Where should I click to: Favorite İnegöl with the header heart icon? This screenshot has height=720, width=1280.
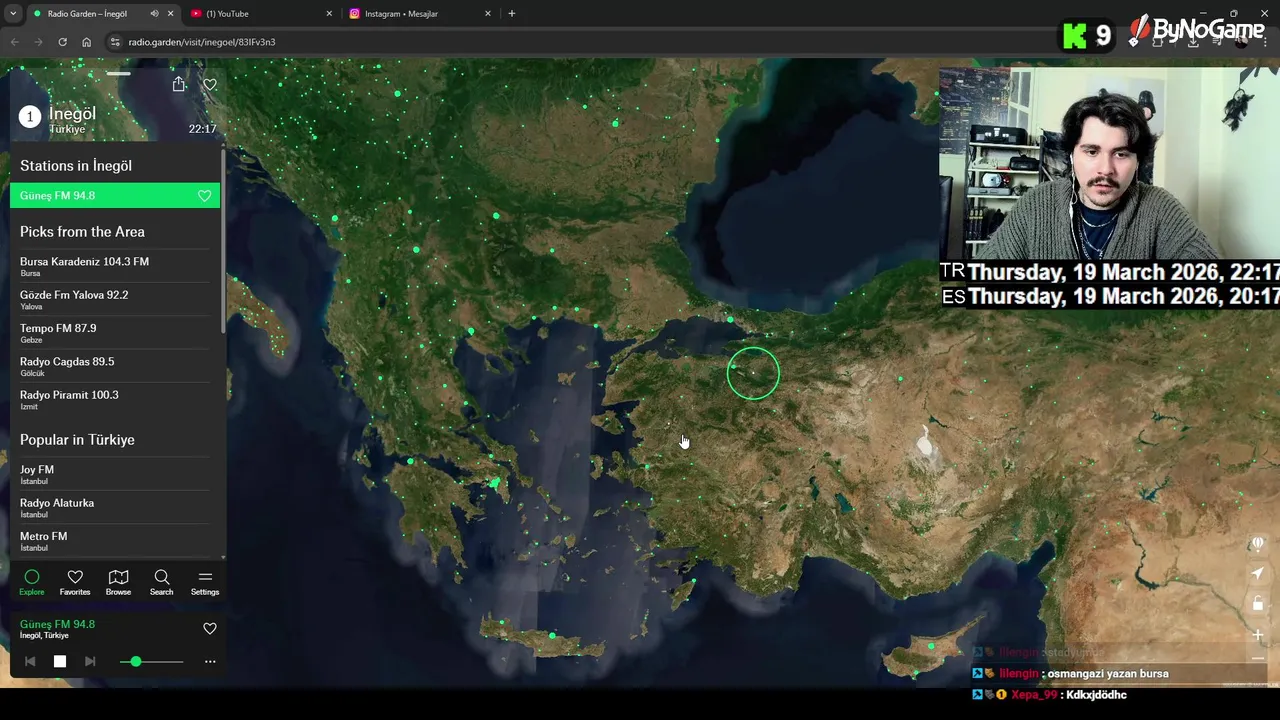click(210, 85)
